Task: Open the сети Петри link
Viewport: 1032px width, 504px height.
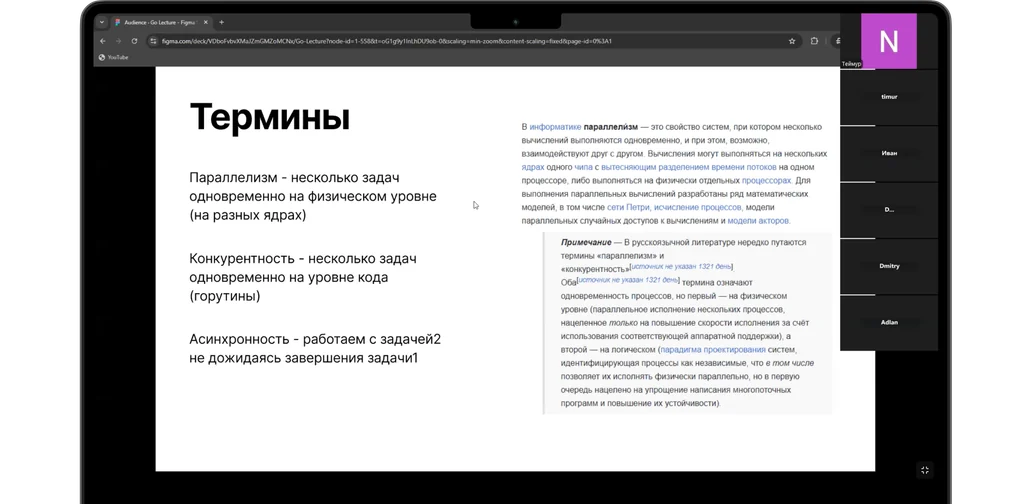Action: pyautogui.click(x=628, y=207)
